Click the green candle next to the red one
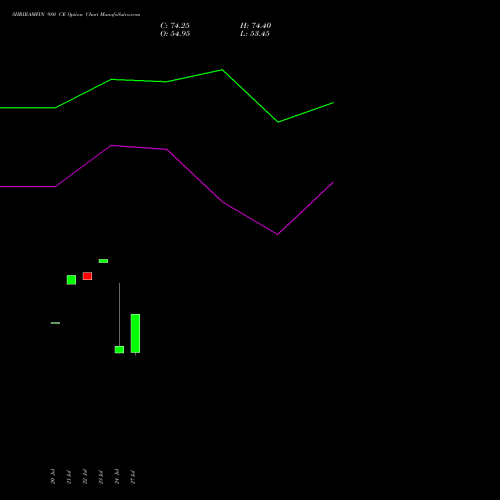Image resolution: width=500 pixels, height=500 pixels. [x=71, y=280]
